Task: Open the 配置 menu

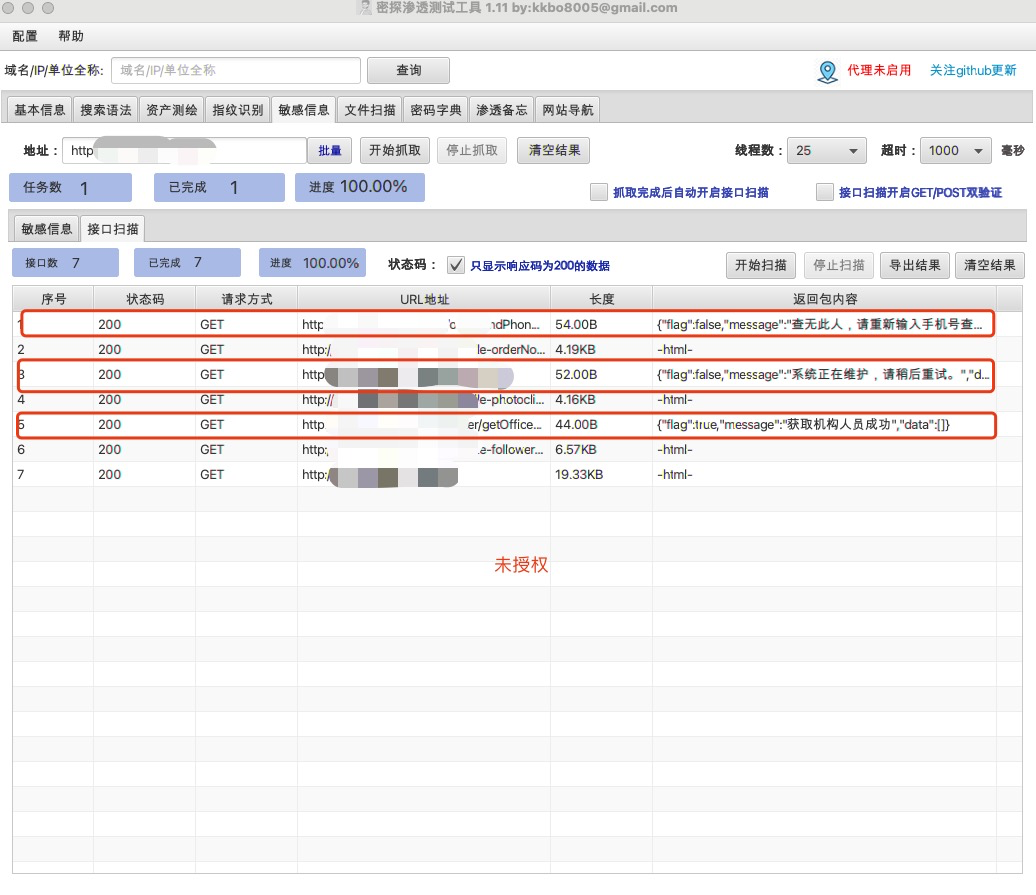Action: pos(25,36)
